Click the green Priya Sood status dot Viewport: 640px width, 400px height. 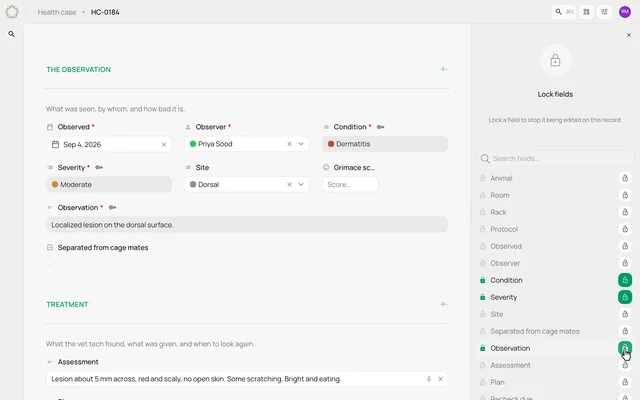coord(193,144)
